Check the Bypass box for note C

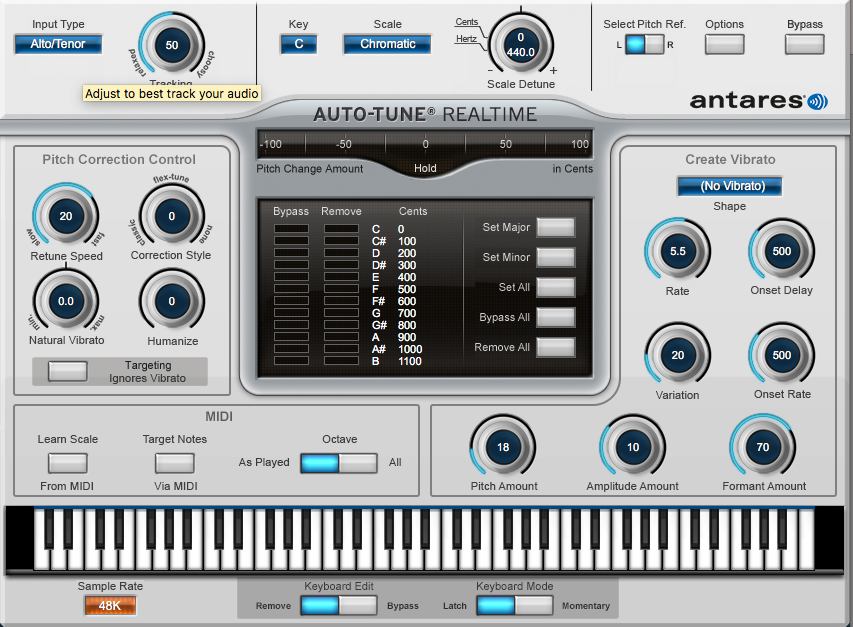(x=292, y=228)
